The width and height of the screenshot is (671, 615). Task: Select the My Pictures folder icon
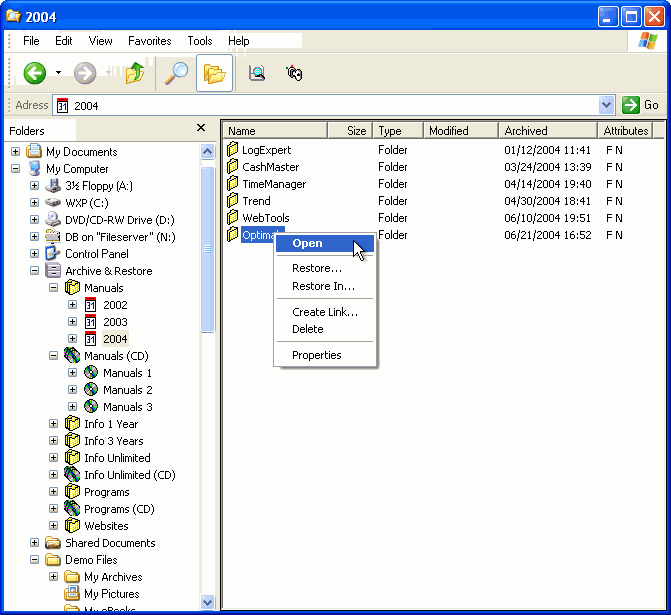[72, 594]
